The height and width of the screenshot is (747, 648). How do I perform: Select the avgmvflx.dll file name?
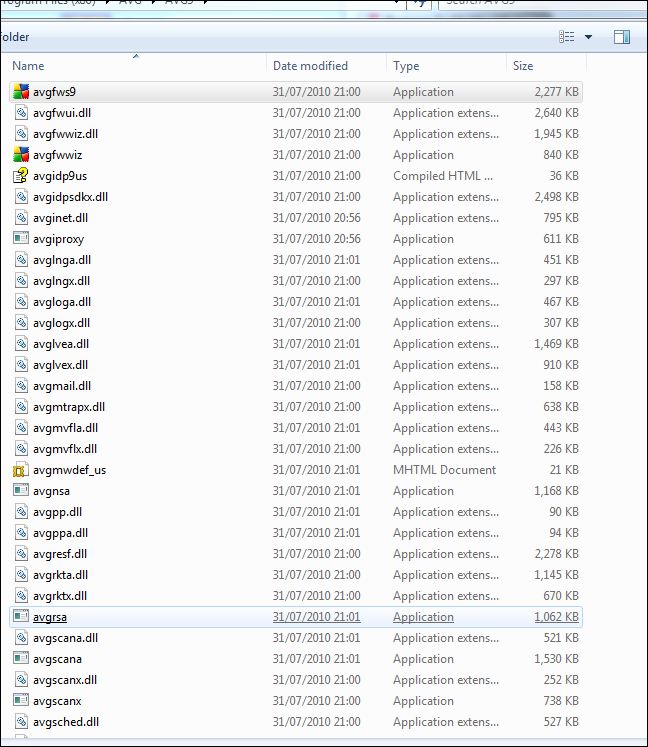[65, 449]
